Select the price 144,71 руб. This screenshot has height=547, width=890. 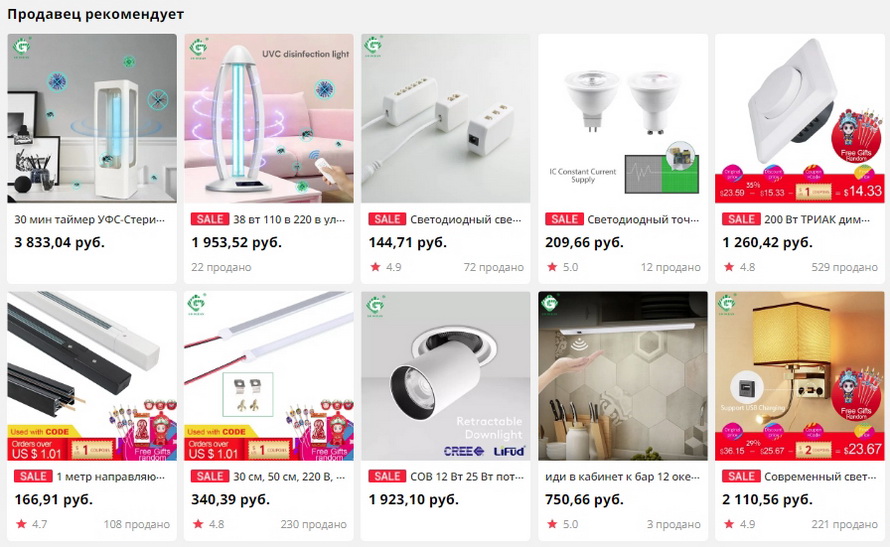coord(408,242)
